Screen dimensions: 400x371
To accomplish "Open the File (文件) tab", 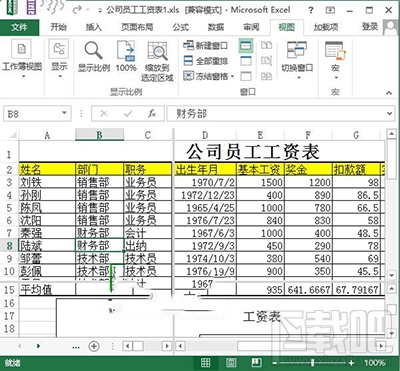I will (x=19, y=27).
